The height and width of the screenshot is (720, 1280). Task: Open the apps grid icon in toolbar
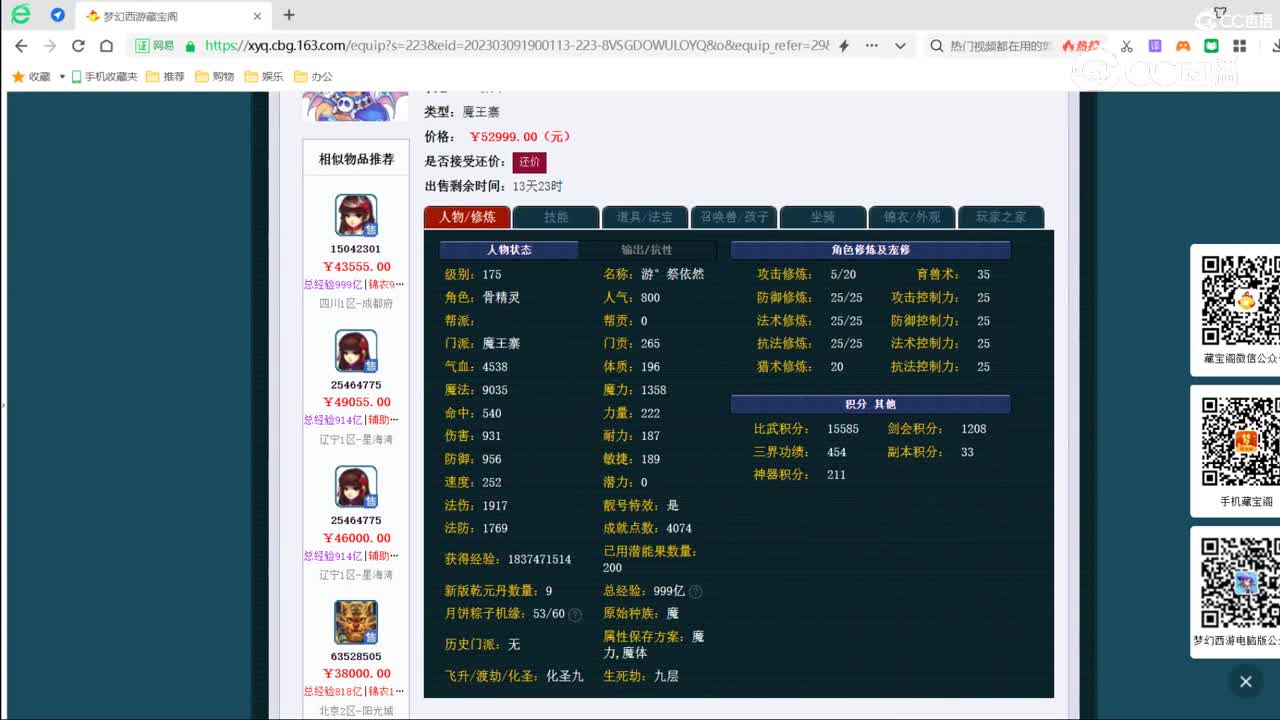pos(1239,46)
